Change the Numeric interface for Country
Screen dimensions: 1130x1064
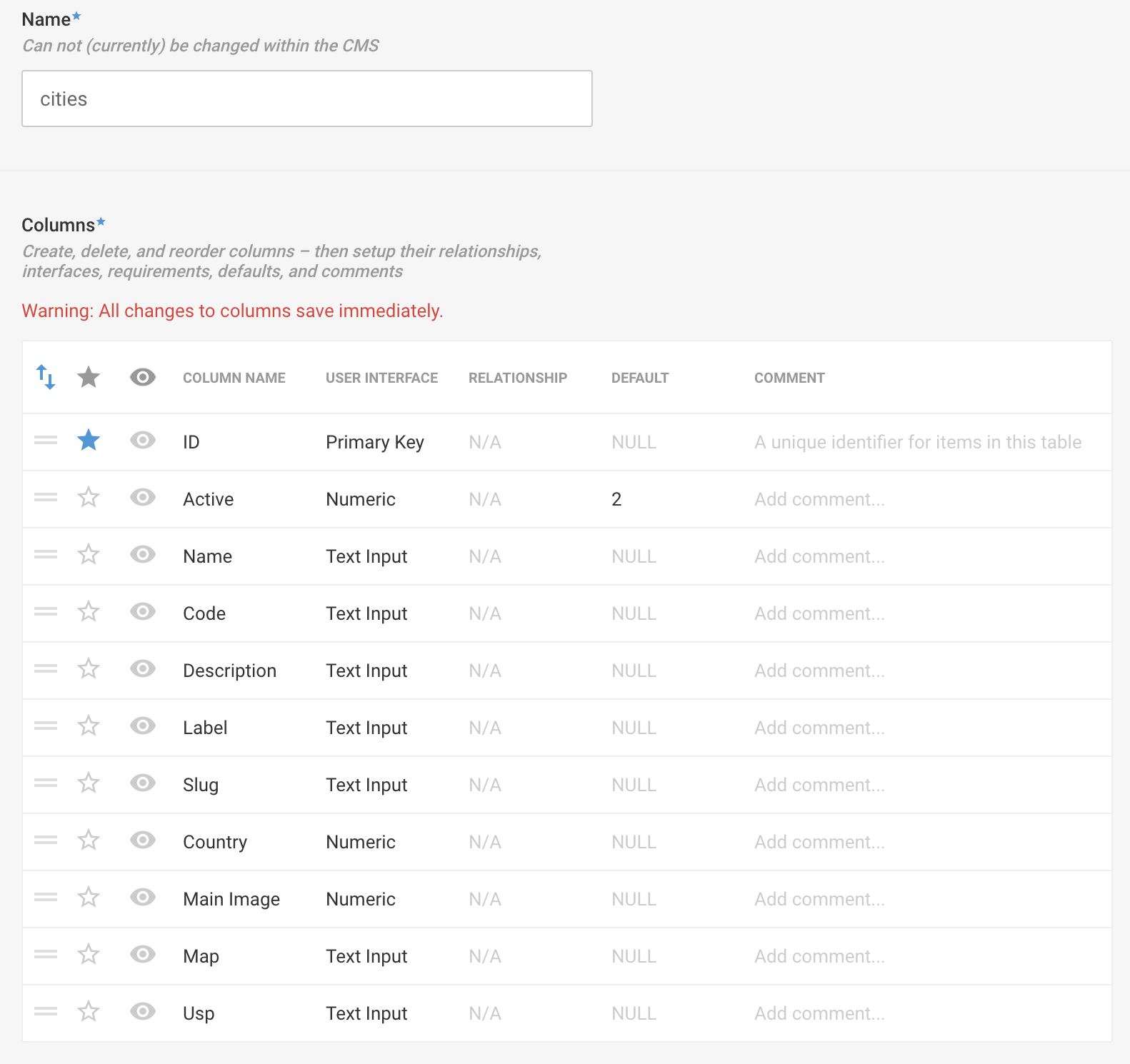[361, 842]
